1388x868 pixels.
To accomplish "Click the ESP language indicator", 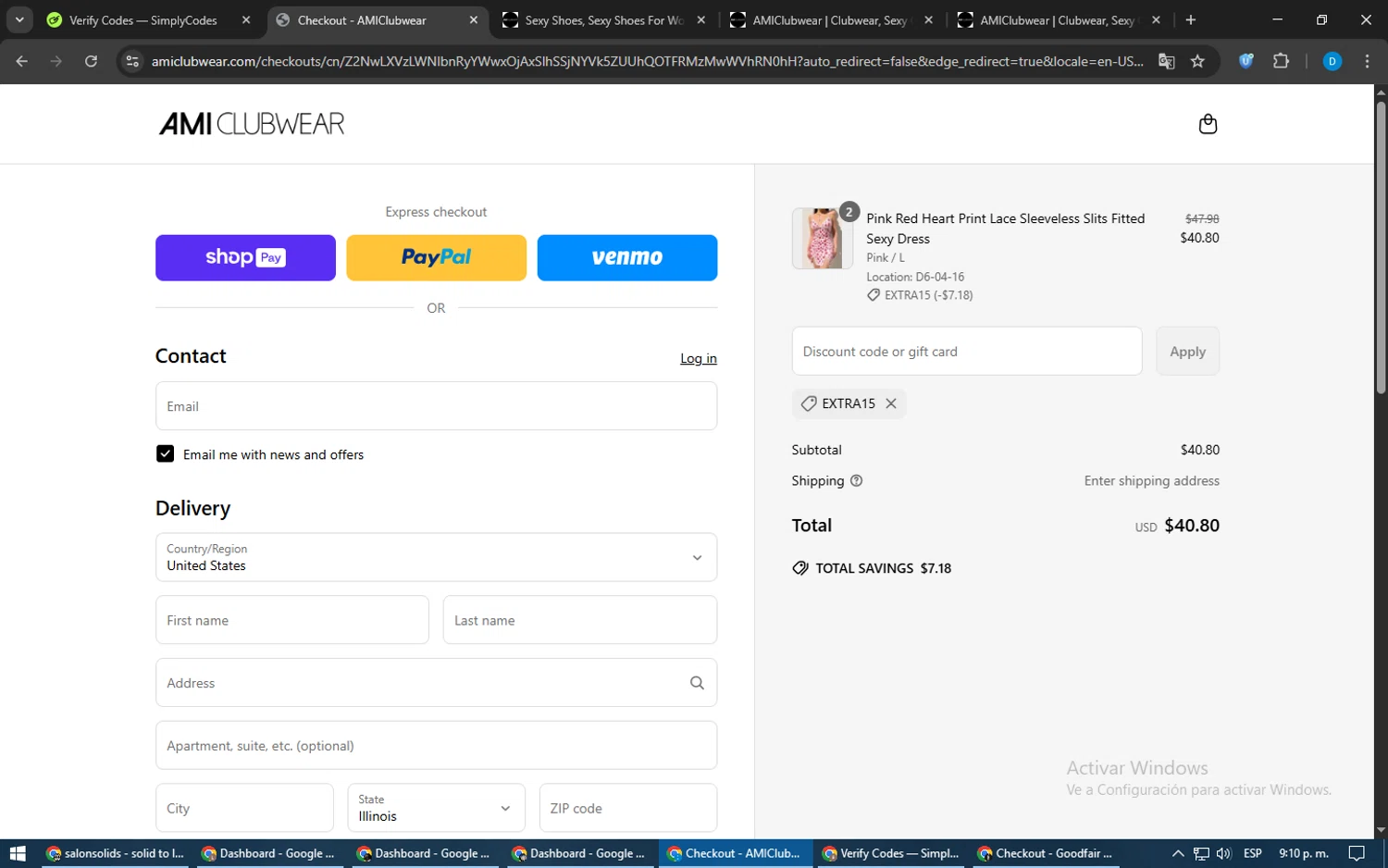I will [x=1253, y=853].
